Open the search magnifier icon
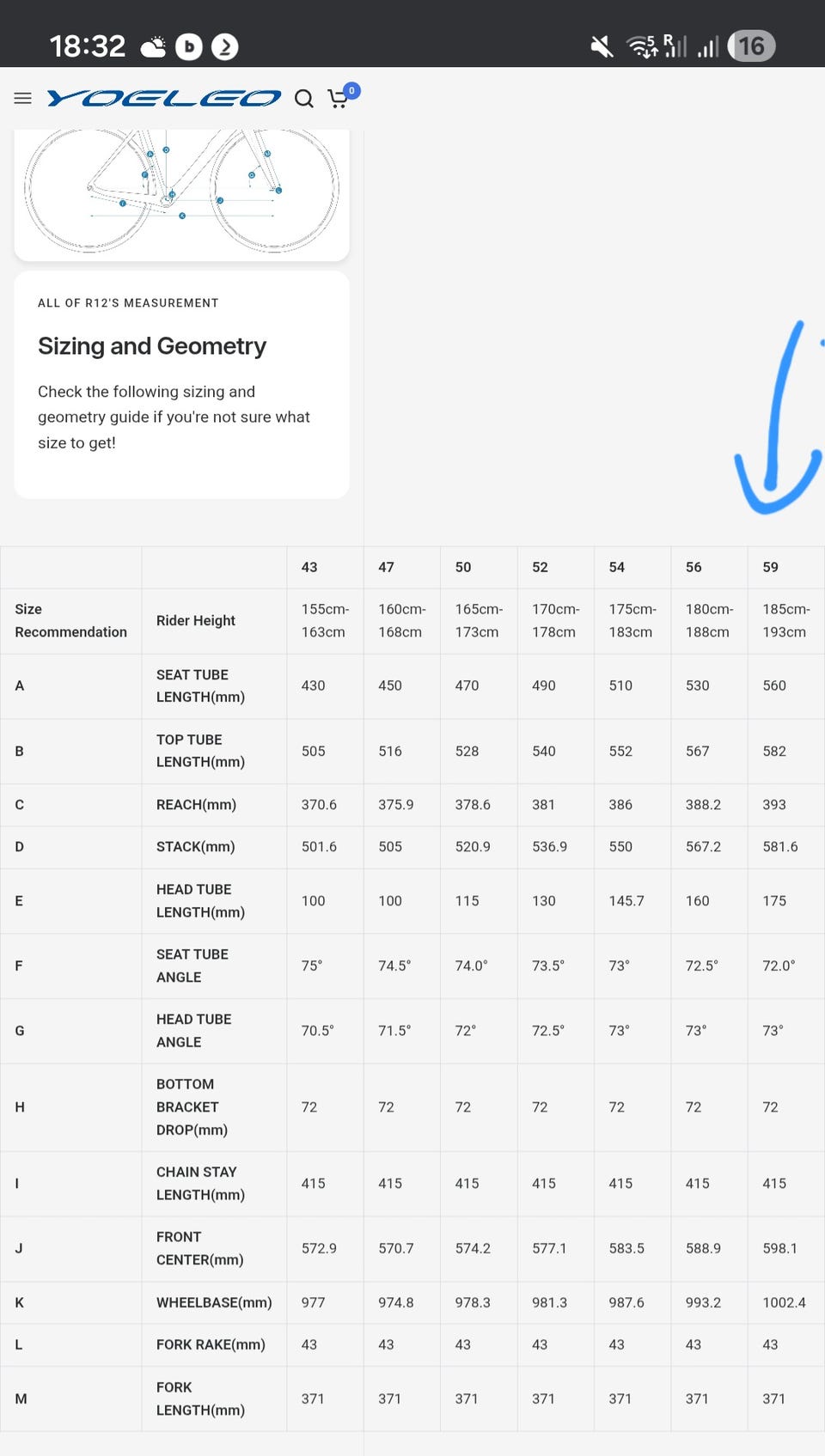The image size is (825, 1456). pyautogui.click(x=303, y=99)
